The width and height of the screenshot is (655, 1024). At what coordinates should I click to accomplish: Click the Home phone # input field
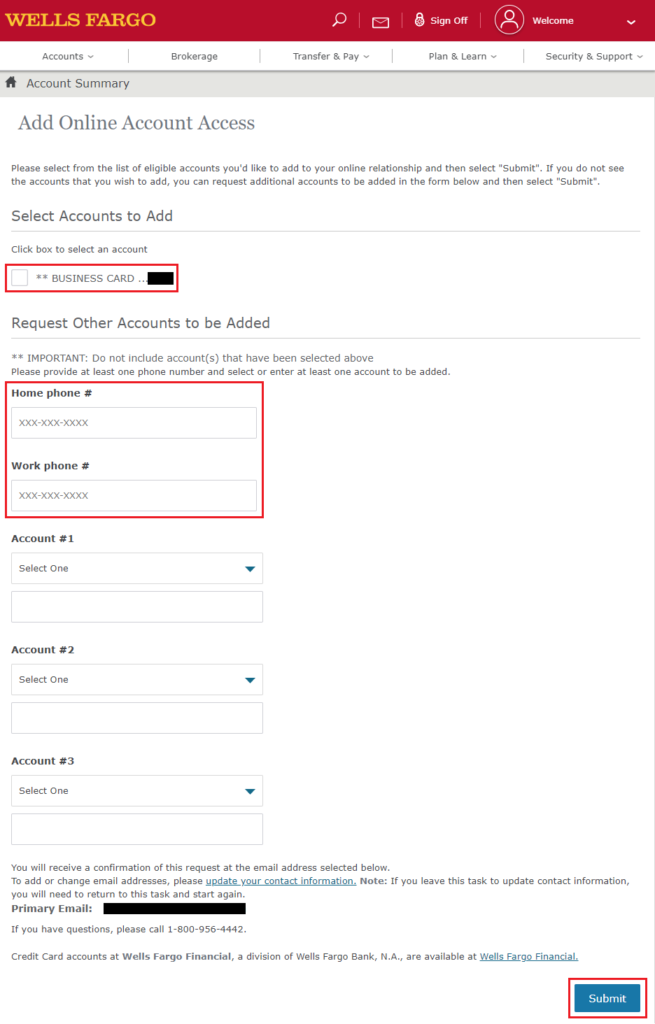(x=134, y=423)
